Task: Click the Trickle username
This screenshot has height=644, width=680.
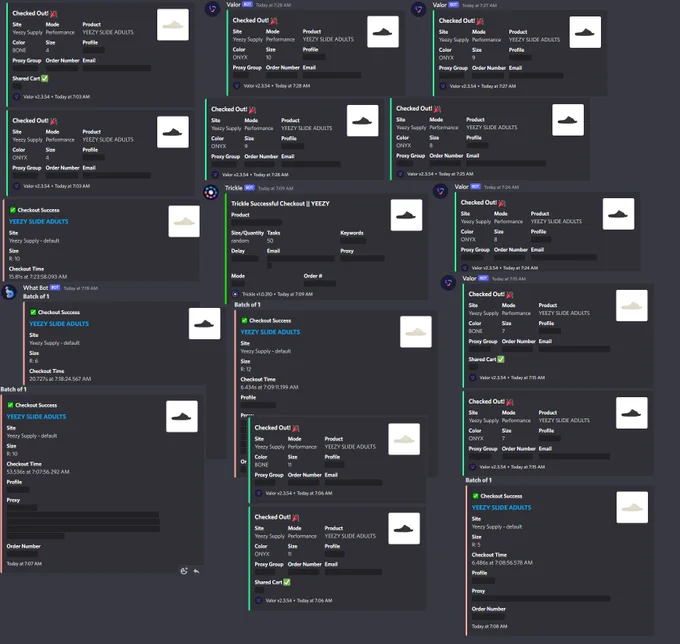Action: click(233, 188)
